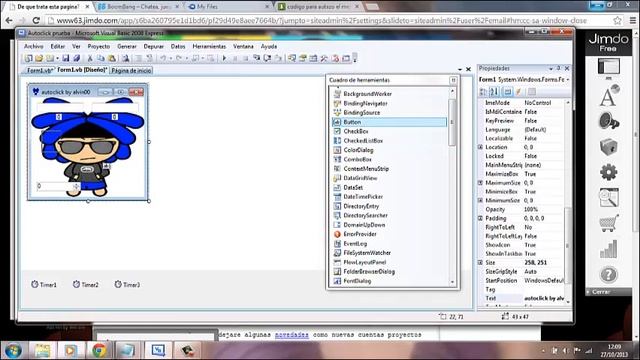Click Text property value field
Viewport: 640px width, 360px height.
pyautogui.click(x=544, y=298)
